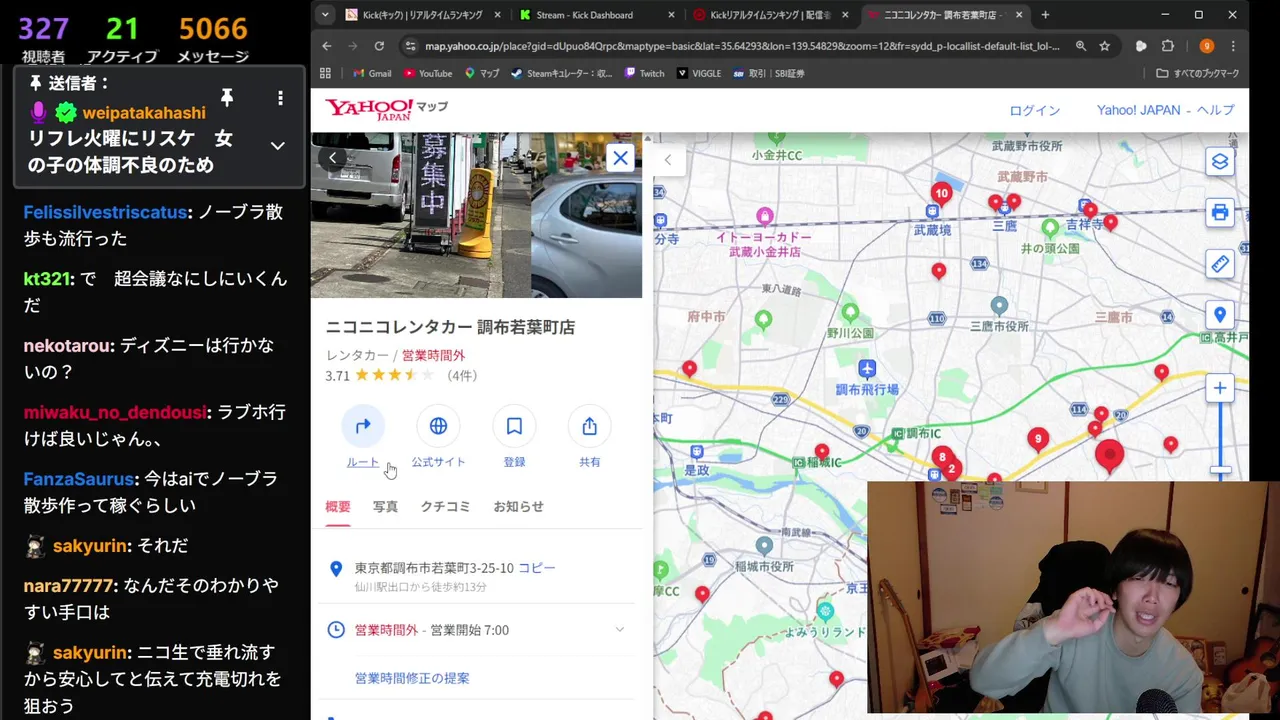
Task: Open the 公式サイト official website icon
Action: click(438, 426)
